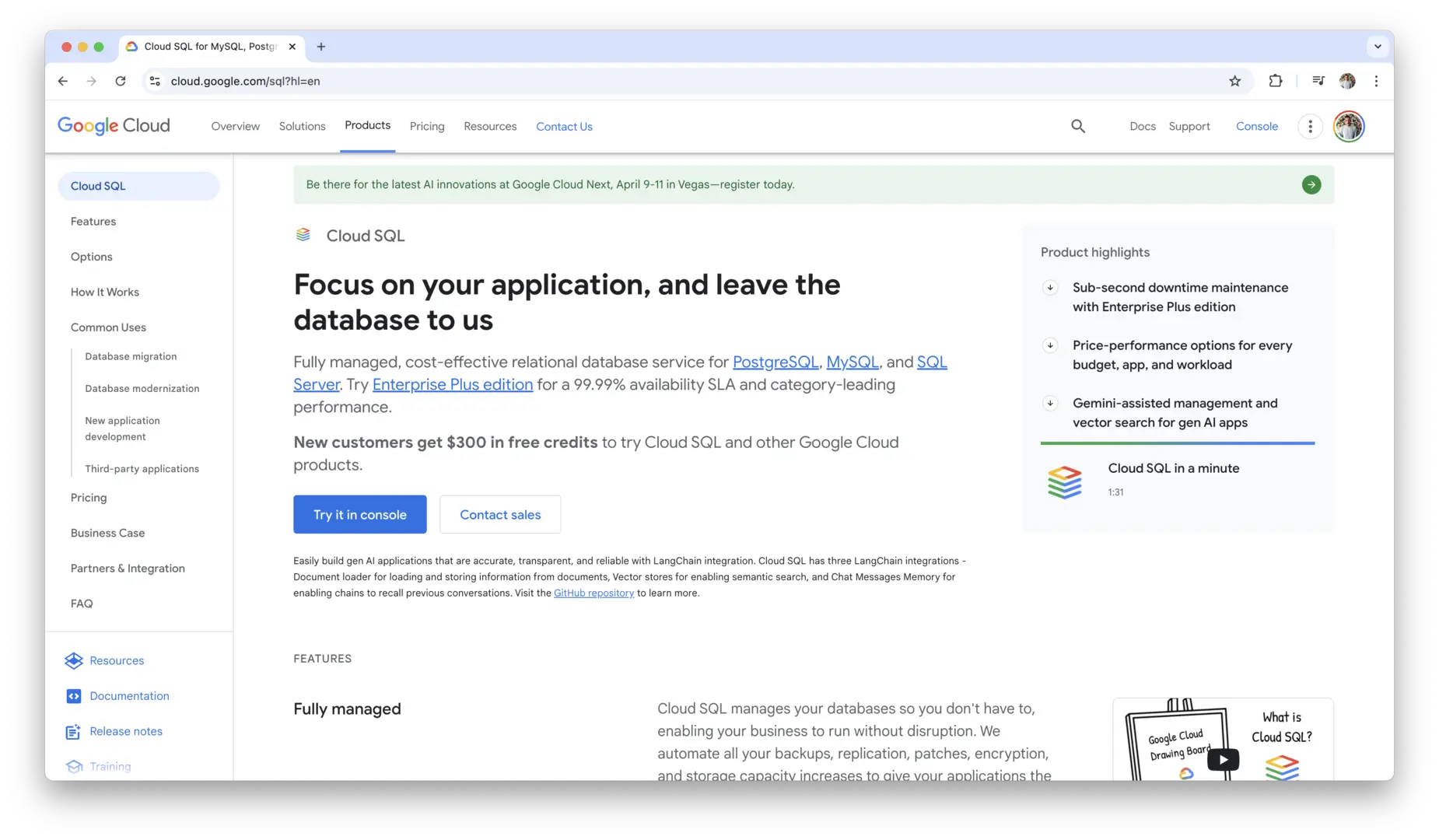
Task: Open the Overview nav item
Action: pos(236,127)
